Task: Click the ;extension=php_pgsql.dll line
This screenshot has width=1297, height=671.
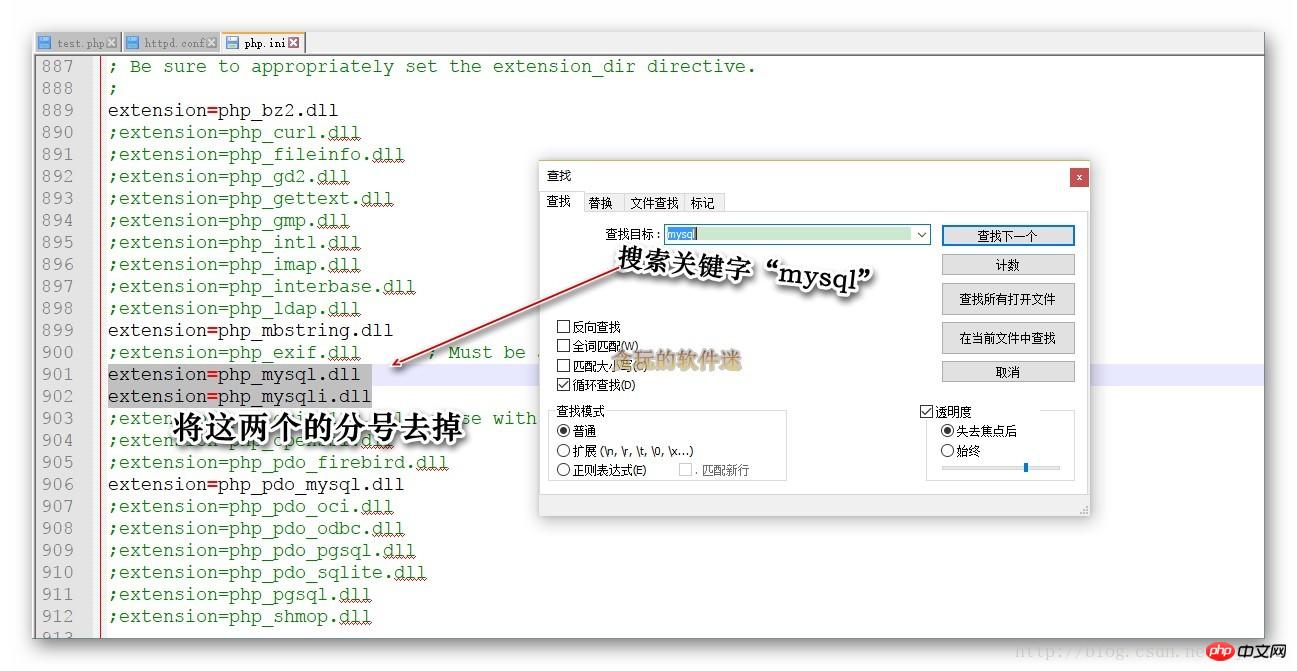Action: (240, 594)
